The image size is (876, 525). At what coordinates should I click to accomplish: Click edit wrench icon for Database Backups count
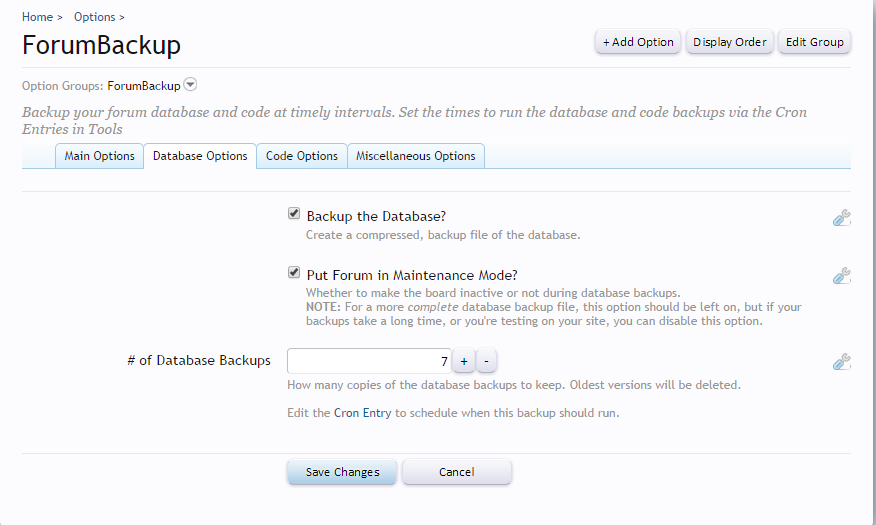pos(841,362)
